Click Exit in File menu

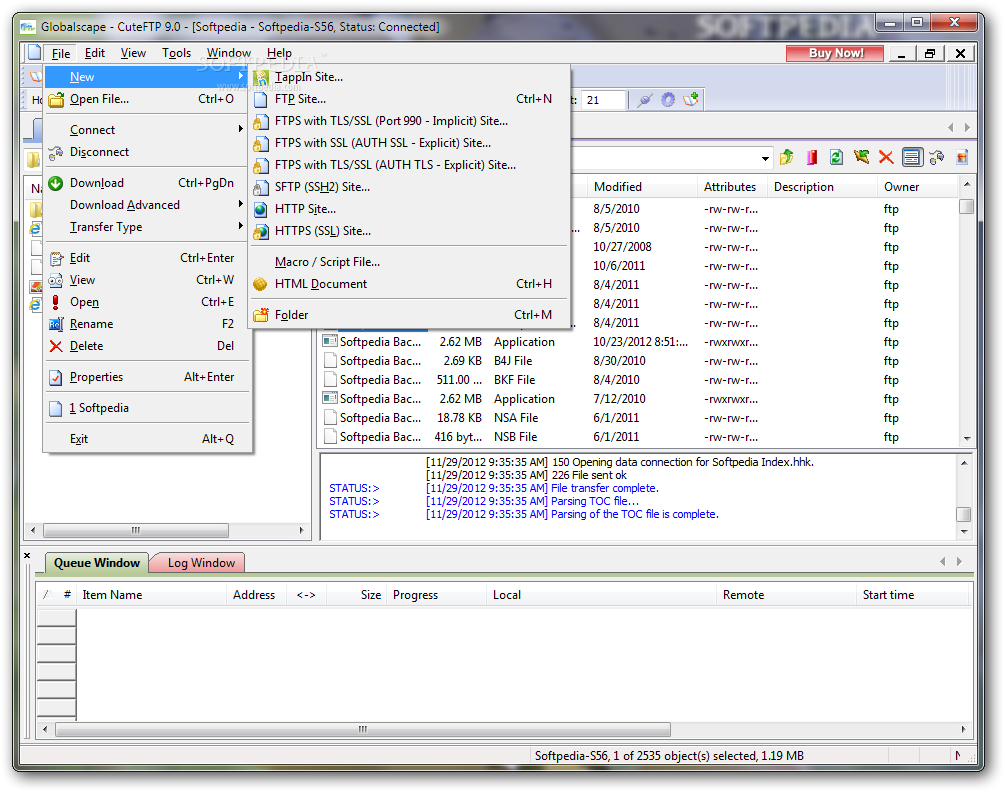pos(147,438)
